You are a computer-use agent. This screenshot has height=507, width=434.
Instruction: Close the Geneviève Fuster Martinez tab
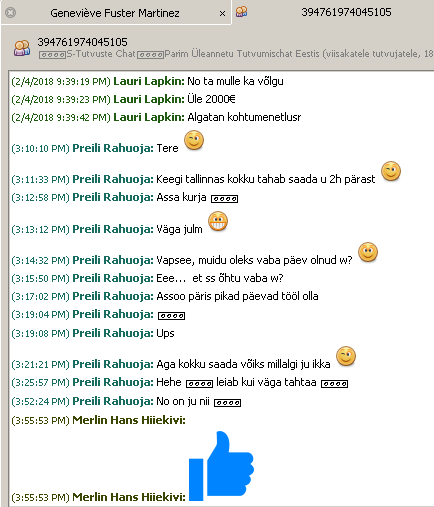222,14
